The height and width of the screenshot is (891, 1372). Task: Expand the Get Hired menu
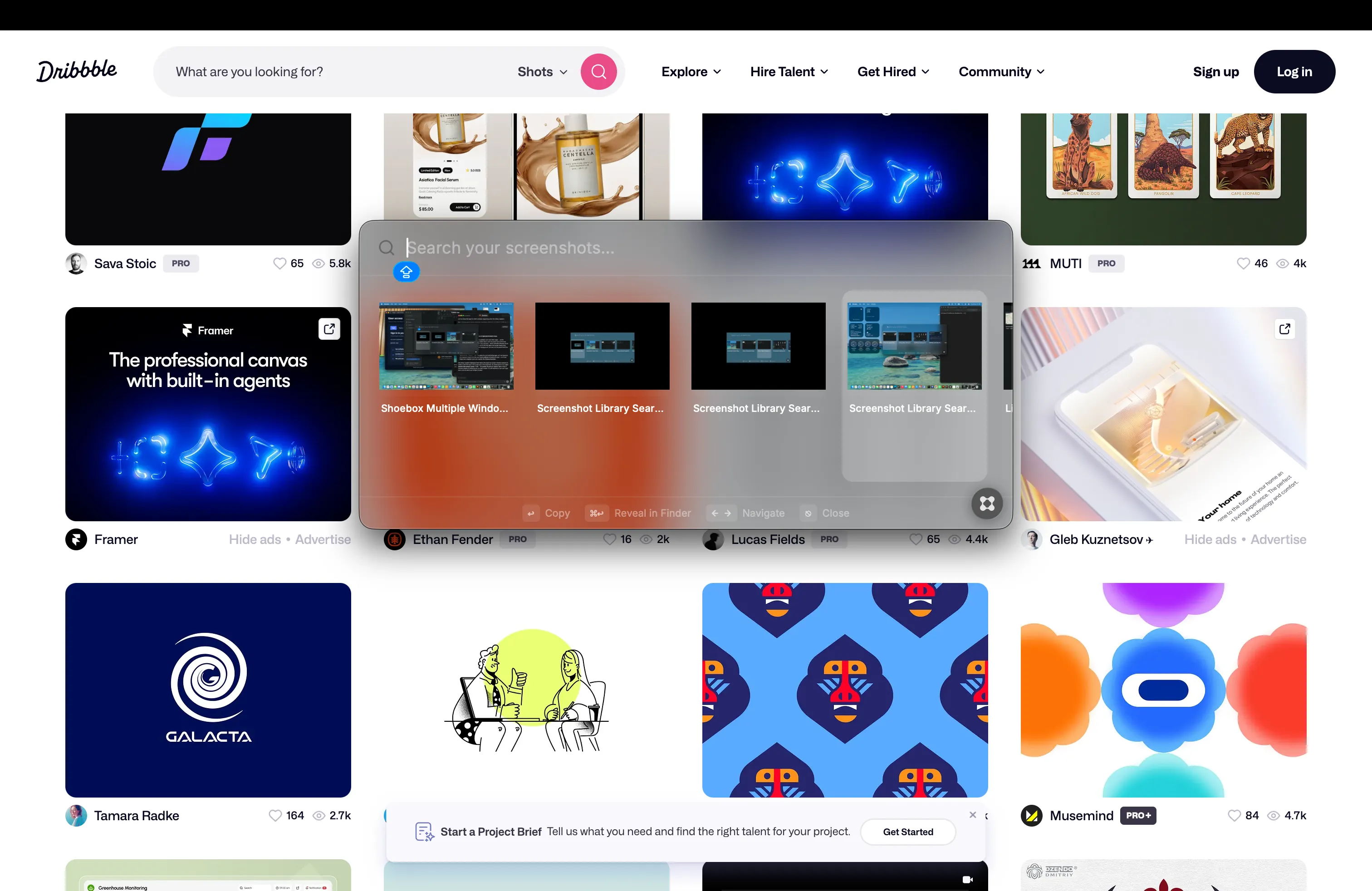893,72
